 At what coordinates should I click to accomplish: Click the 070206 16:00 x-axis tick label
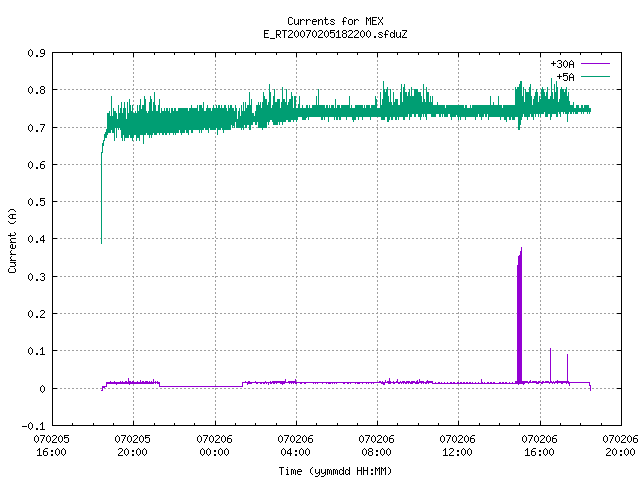(x=540, y=445)
